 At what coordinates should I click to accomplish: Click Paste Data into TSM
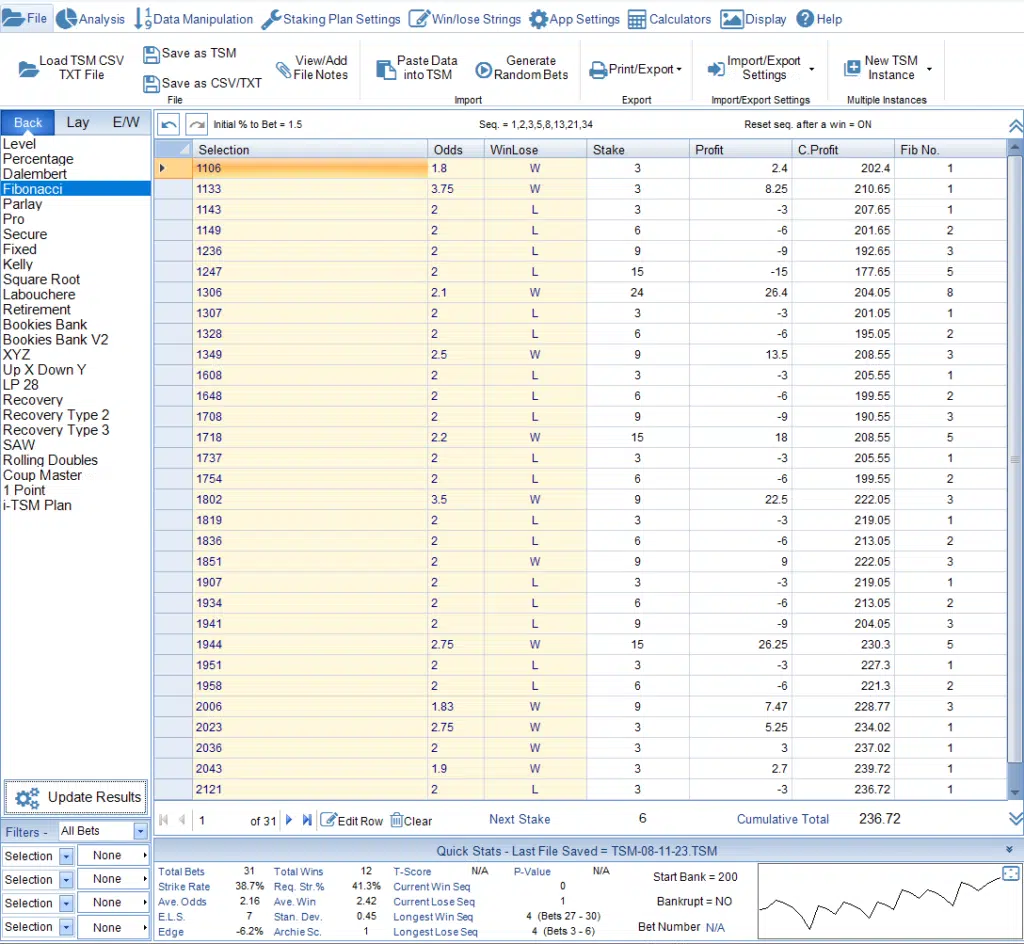(x=417, y=68)
